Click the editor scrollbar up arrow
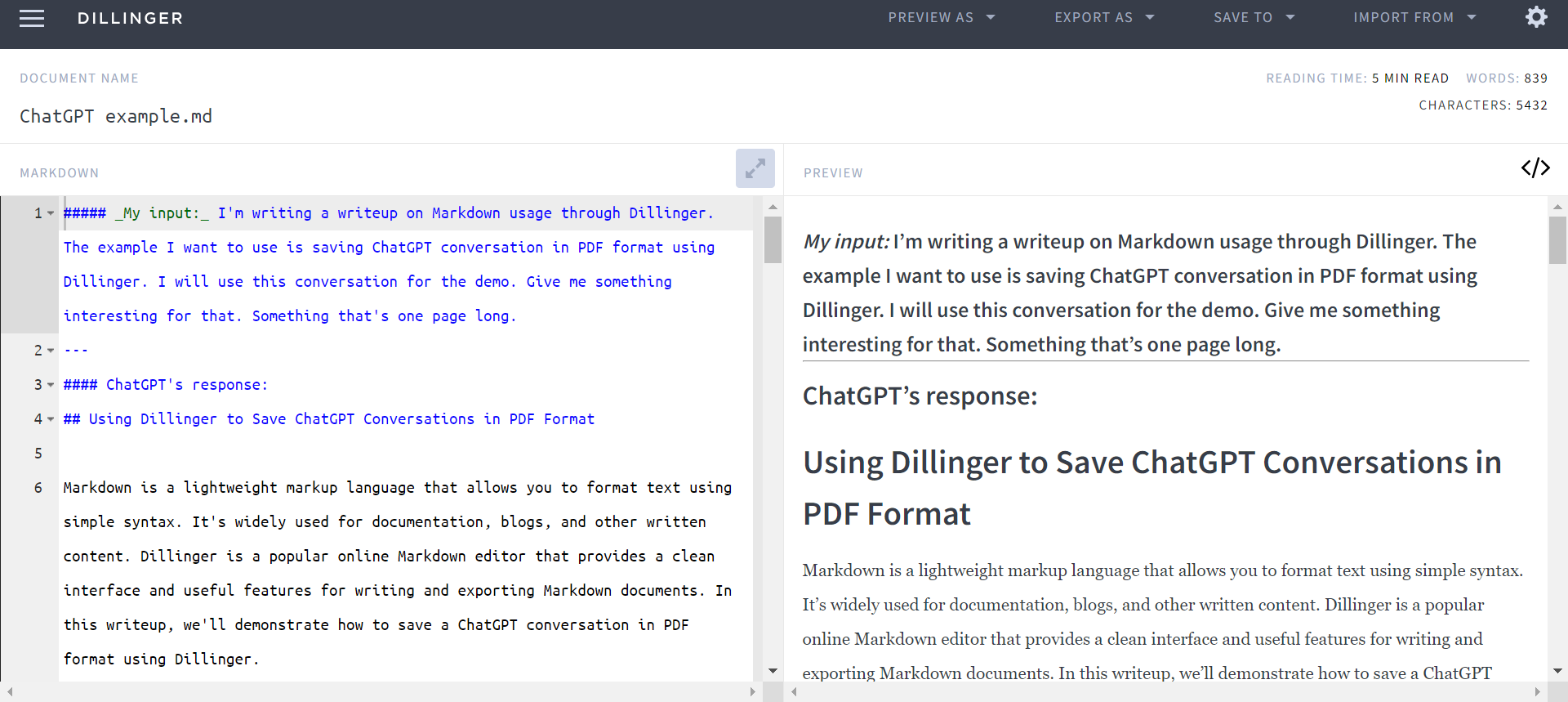The height and width of the screenshot is (702, 1568). pos(773,207)
